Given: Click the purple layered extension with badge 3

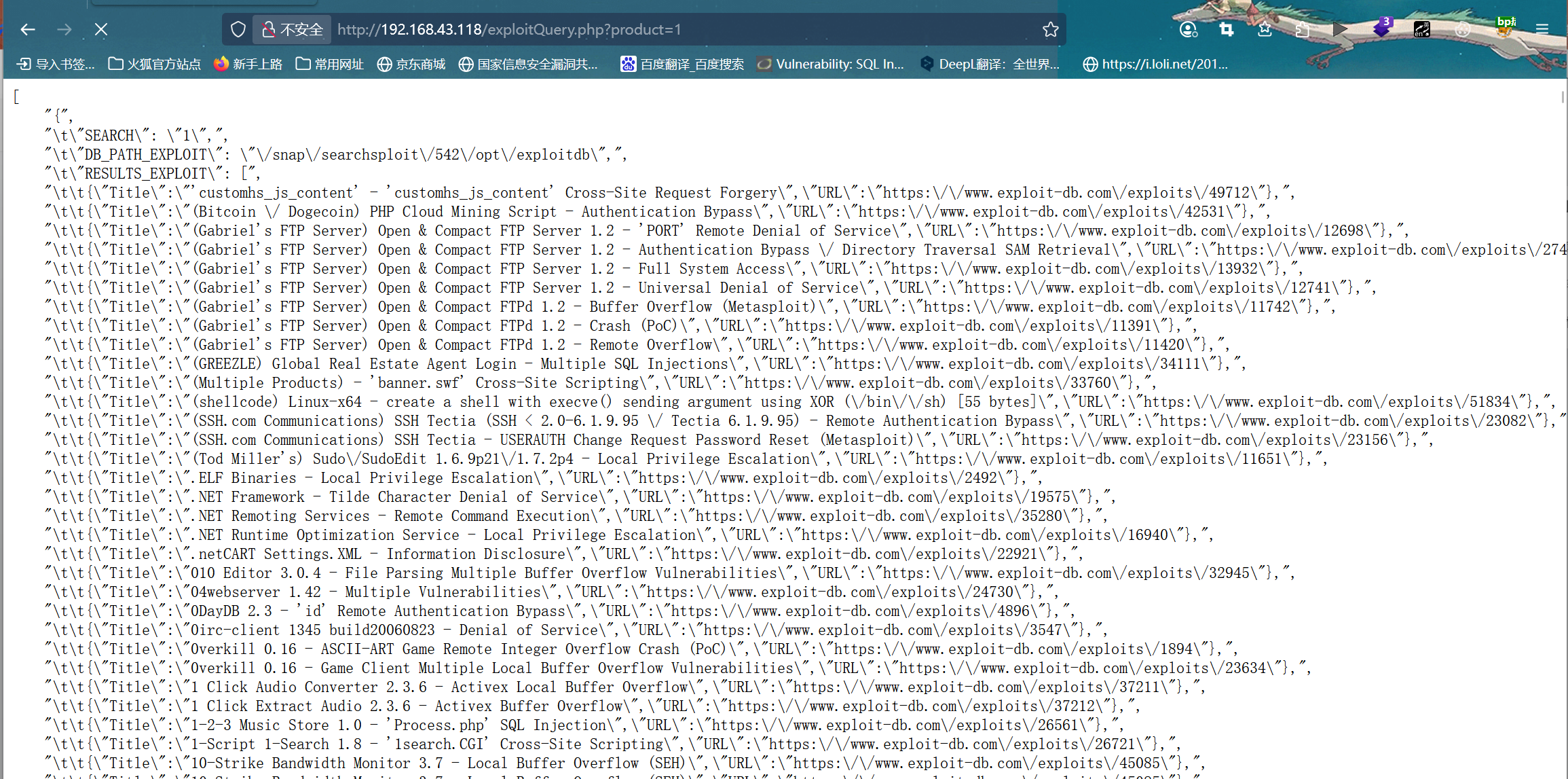Looking at the screenshot, I should (1381, 29).
